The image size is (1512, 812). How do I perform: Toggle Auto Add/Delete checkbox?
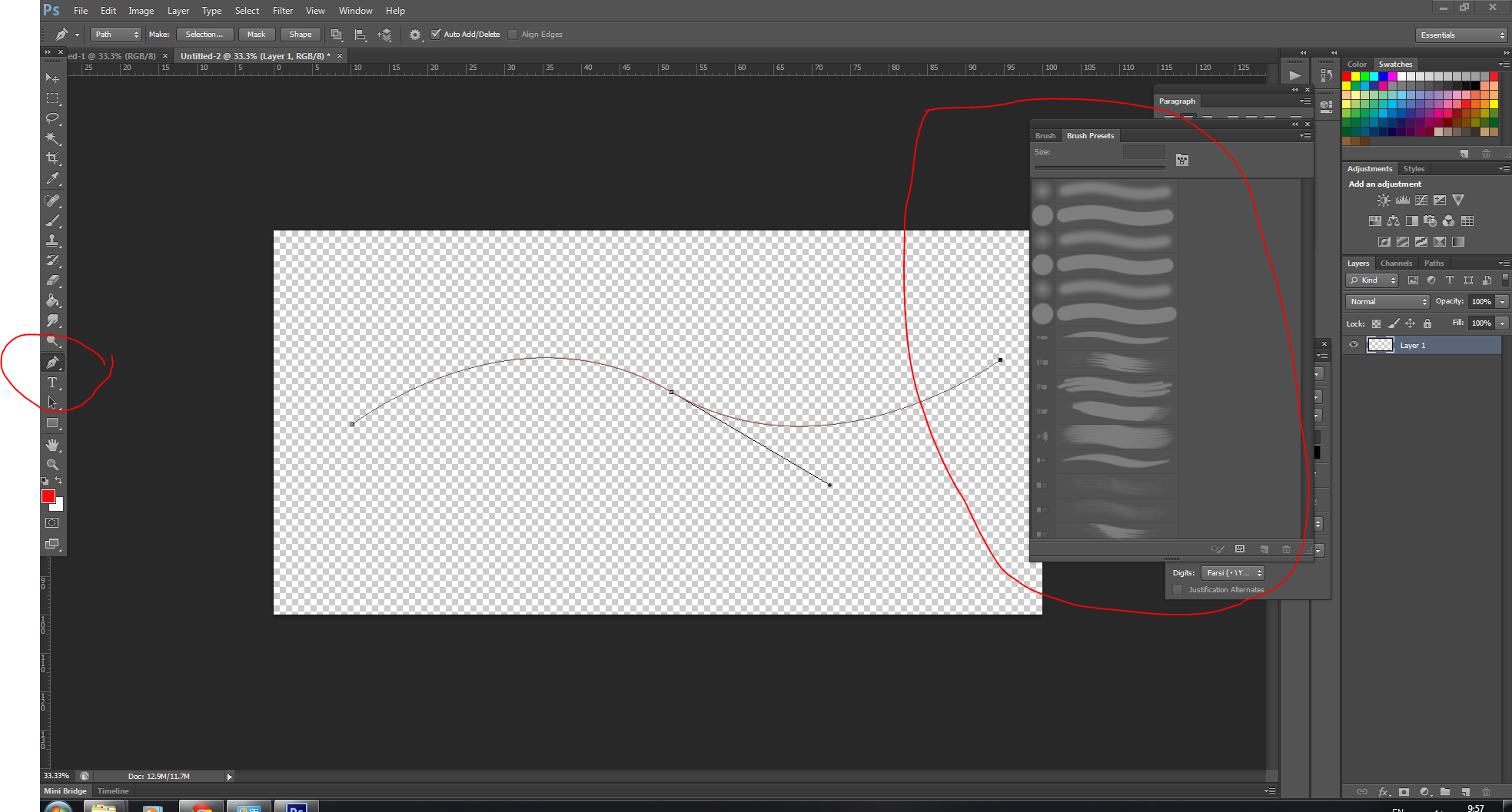tap(436, 34)
